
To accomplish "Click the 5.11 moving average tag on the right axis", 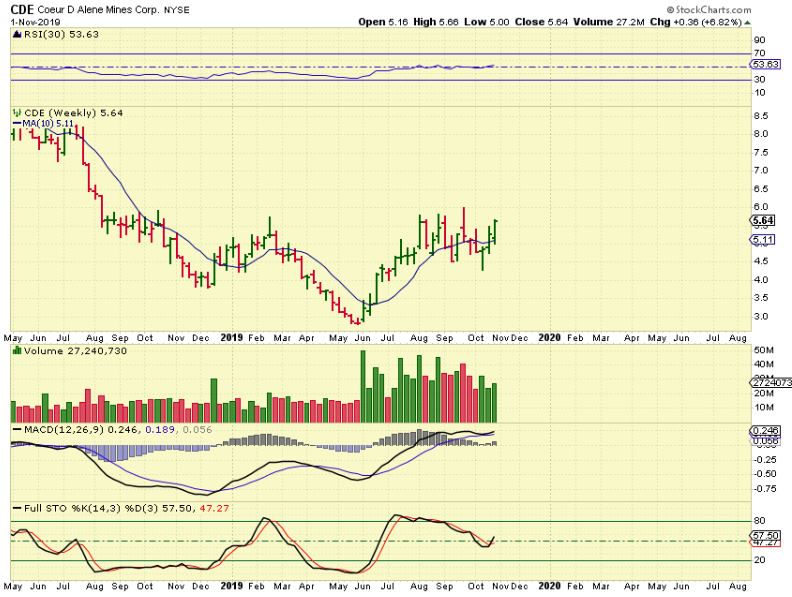I will [x=764, y=240].
